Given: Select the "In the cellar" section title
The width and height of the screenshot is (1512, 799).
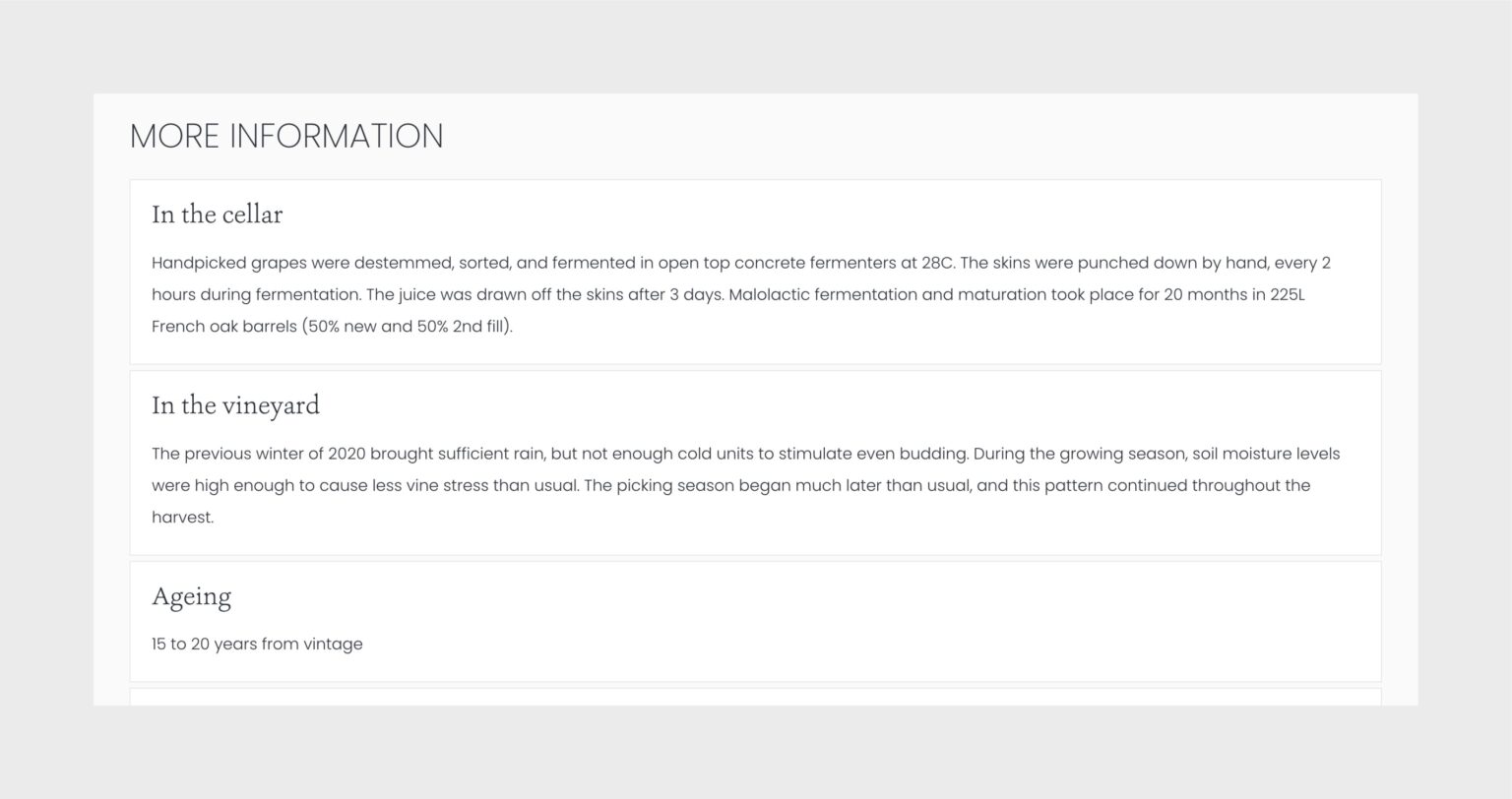Looking at the screenshot, I should (217, 215).
